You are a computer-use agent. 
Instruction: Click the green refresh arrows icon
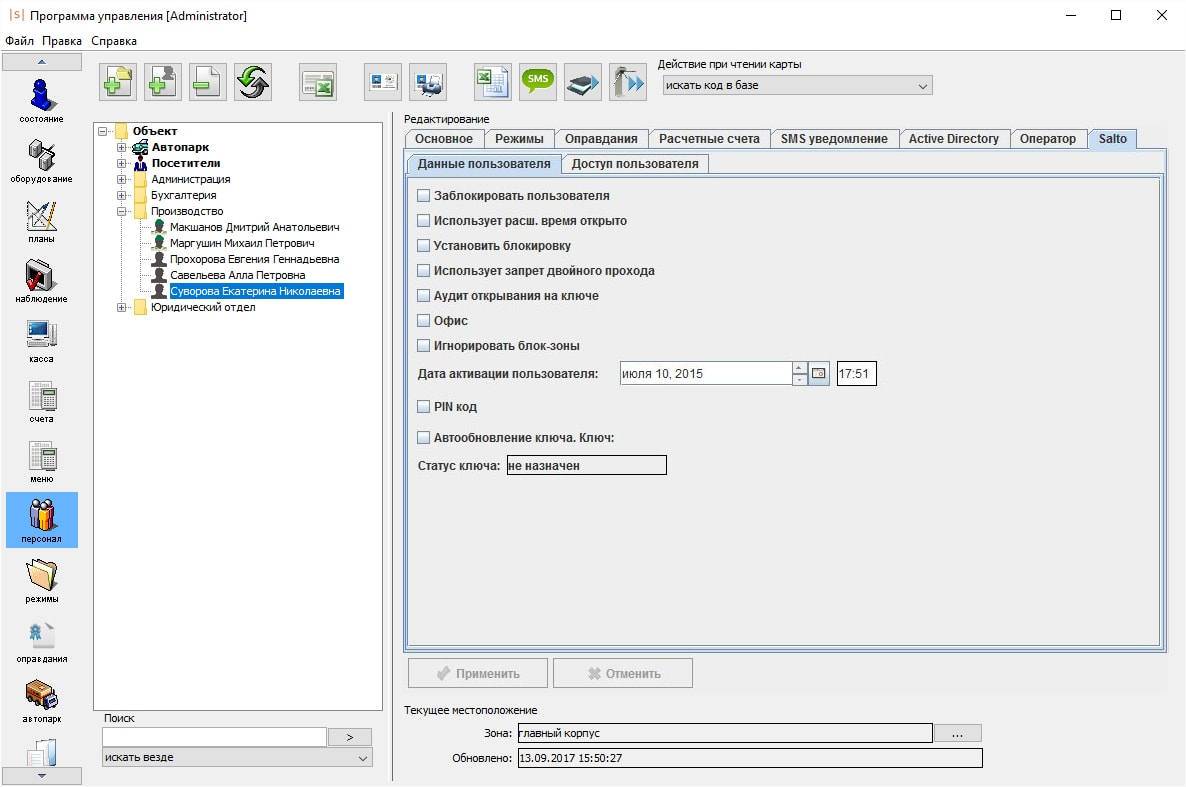coord(253,83)
